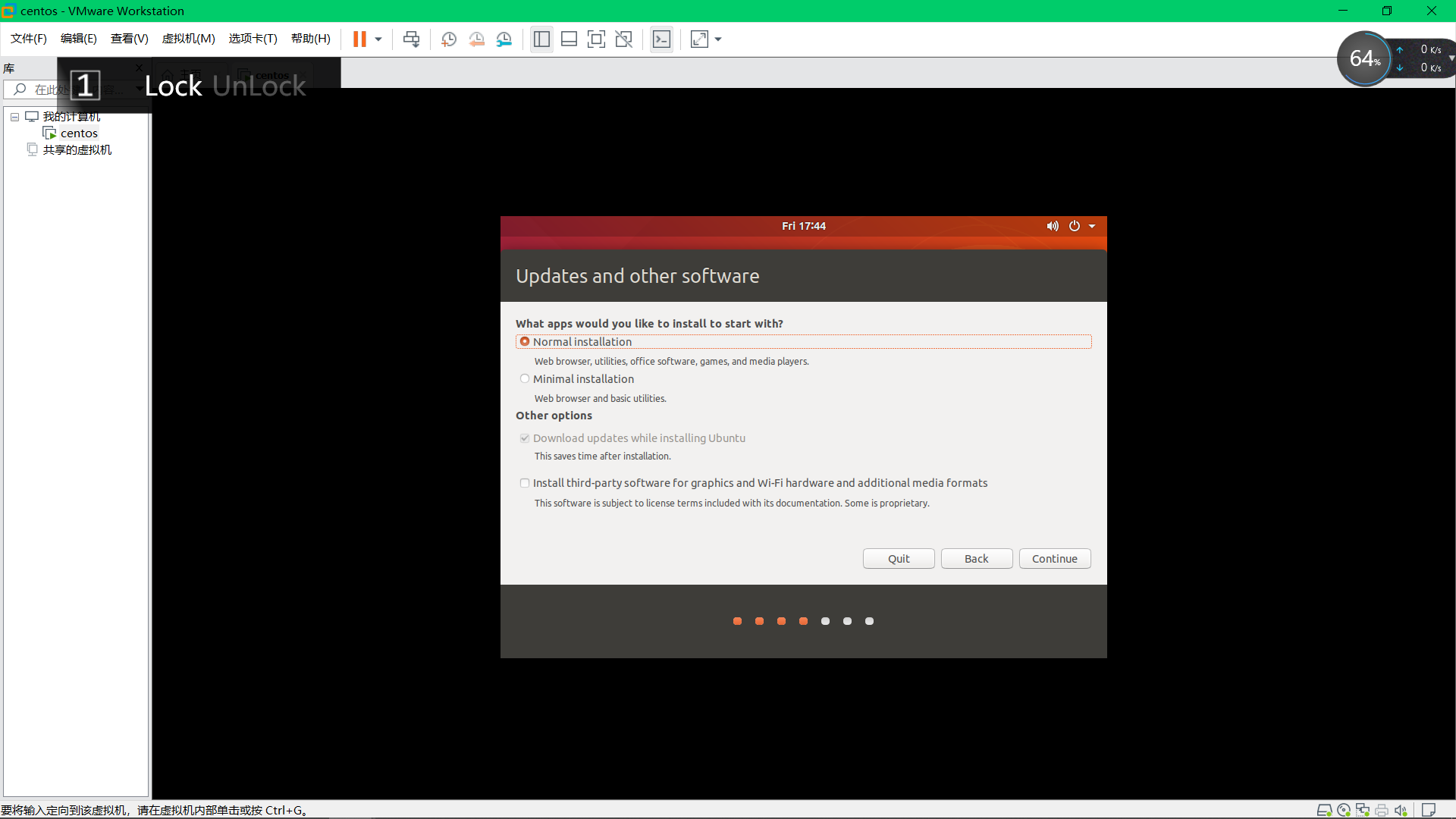Open the 查看(V) menu

pos(130,39)
